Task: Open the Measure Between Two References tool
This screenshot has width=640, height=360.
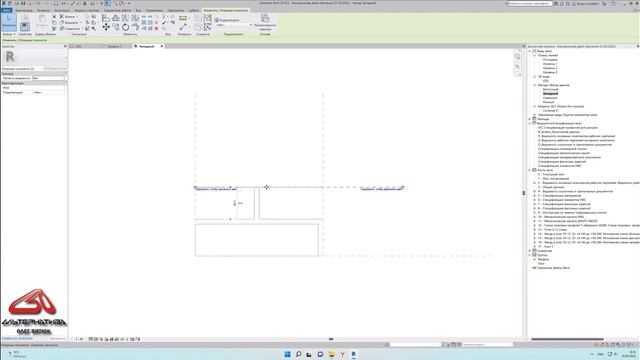Action: (183, 18)
